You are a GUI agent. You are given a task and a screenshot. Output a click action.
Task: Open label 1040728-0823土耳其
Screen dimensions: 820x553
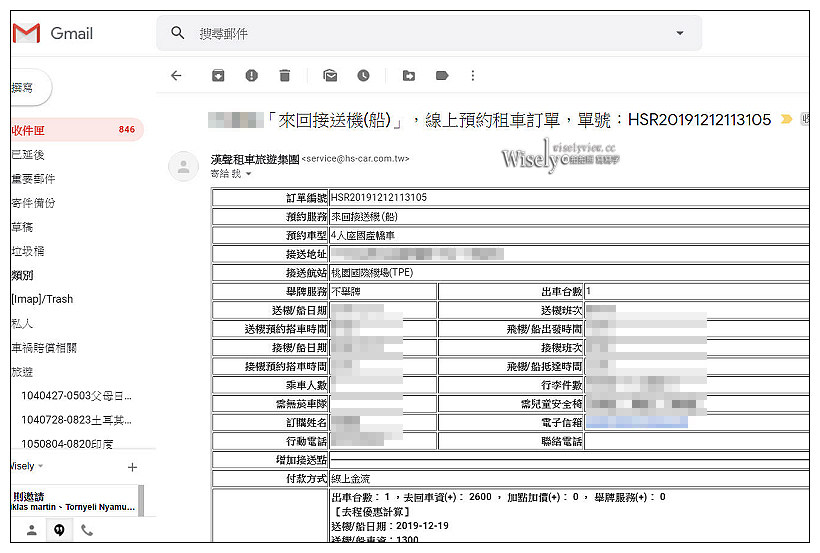(76, 420)
